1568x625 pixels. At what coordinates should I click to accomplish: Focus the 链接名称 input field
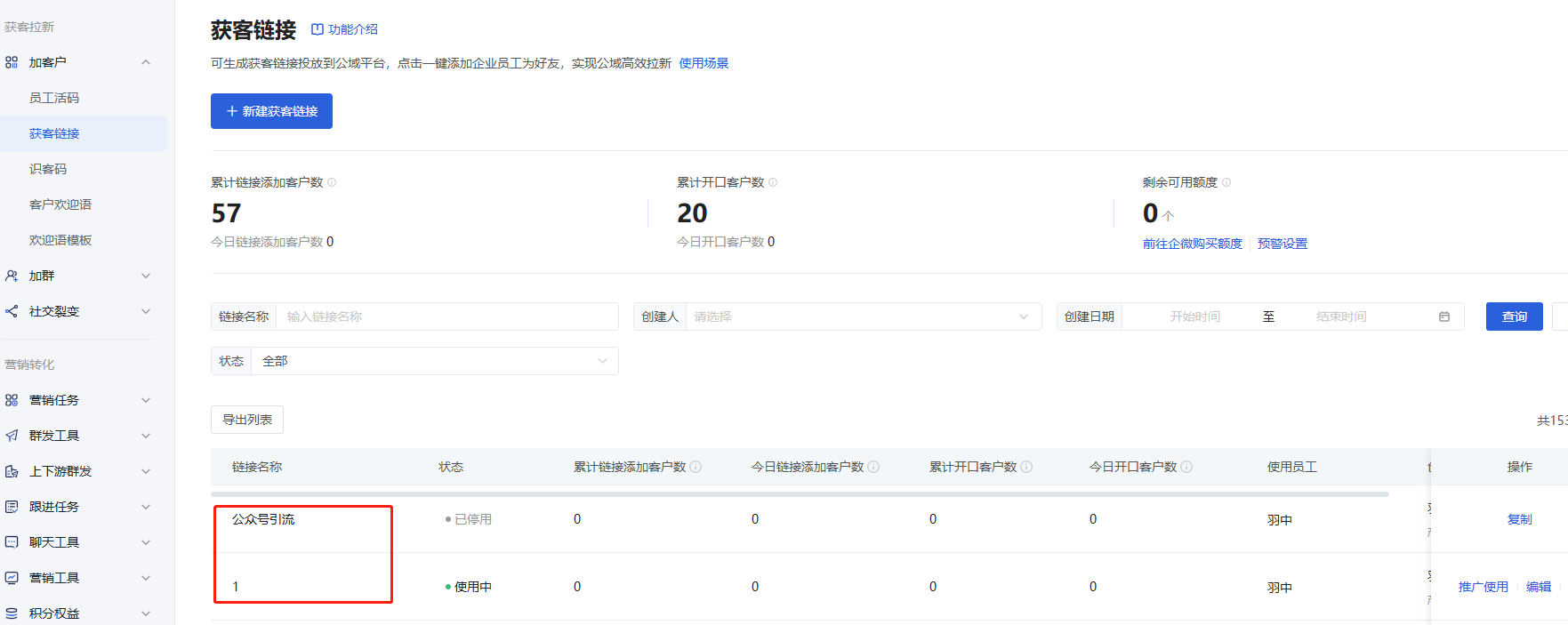click(447, 317)
